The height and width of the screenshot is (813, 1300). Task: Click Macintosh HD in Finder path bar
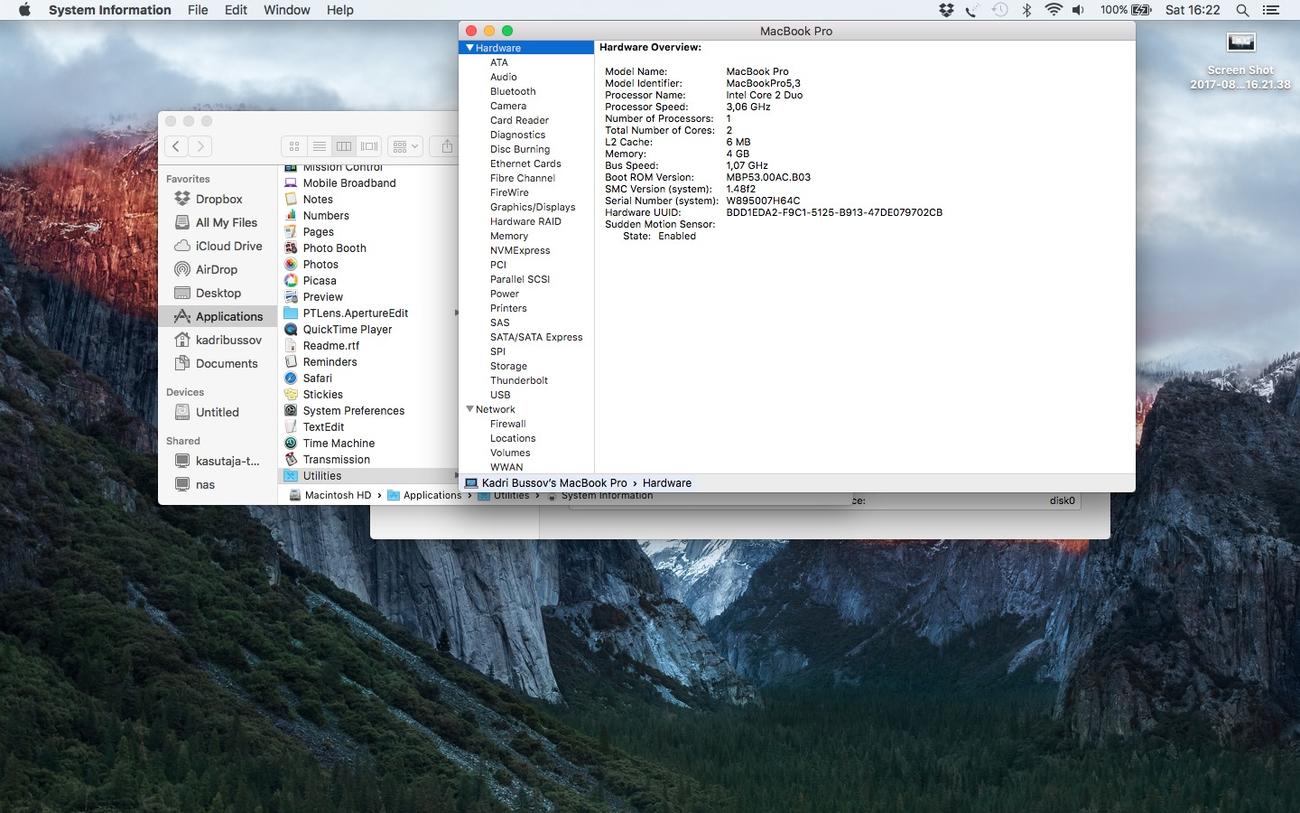coord(330,495)
